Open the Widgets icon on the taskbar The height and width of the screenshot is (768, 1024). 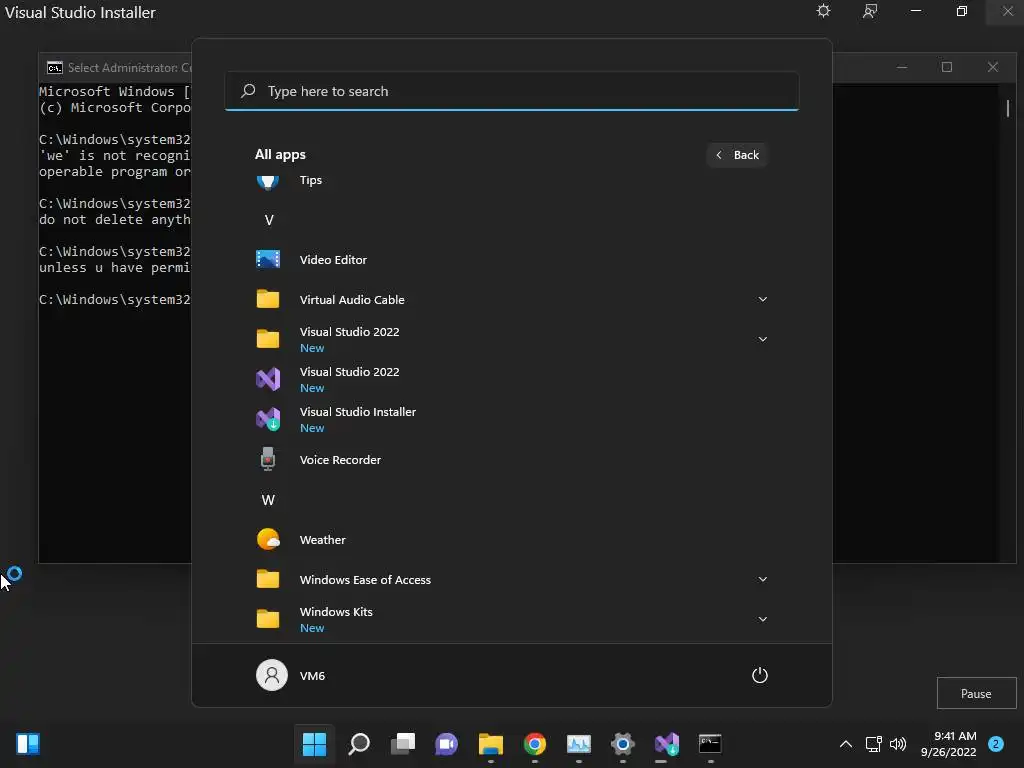[28, 744]
